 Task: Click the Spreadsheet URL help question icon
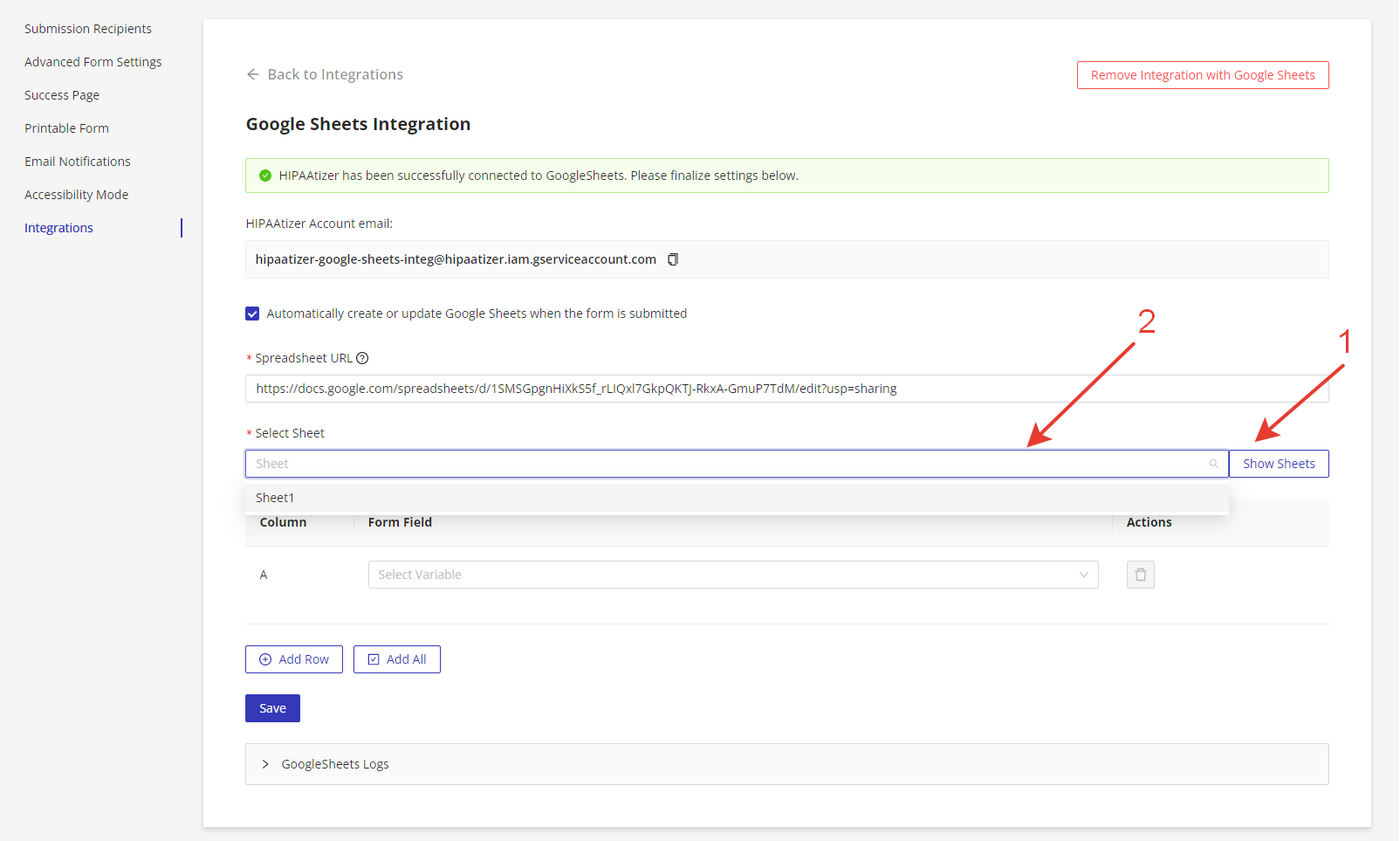coord(362,358)
